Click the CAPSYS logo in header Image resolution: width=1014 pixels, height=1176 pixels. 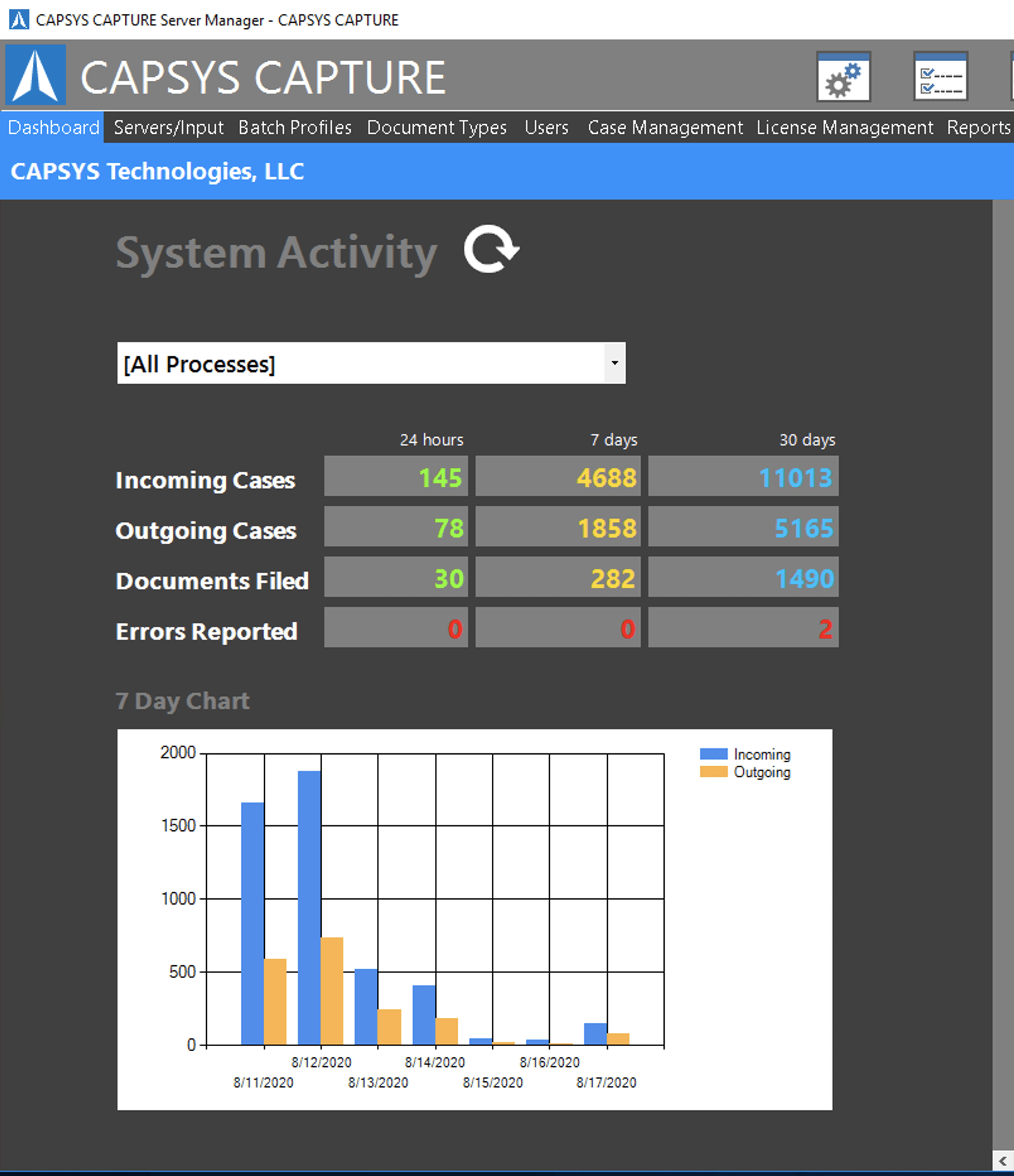[x=35, y=75]
